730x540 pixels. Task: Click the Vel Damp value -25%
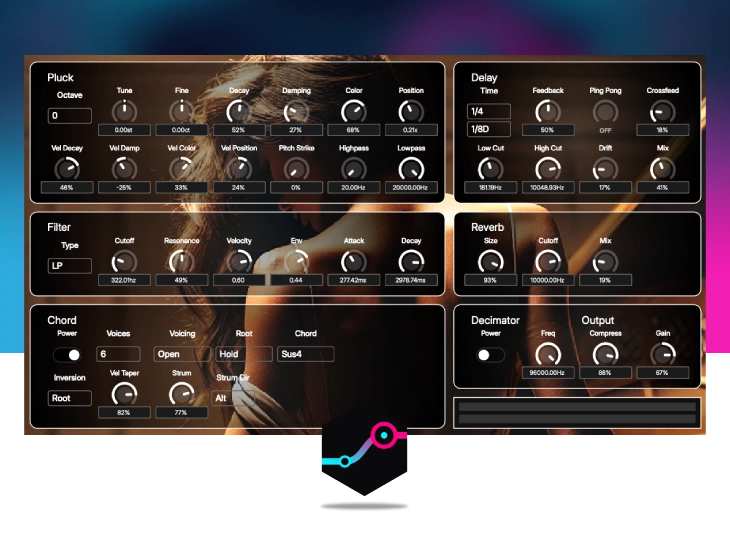point(124,188)
